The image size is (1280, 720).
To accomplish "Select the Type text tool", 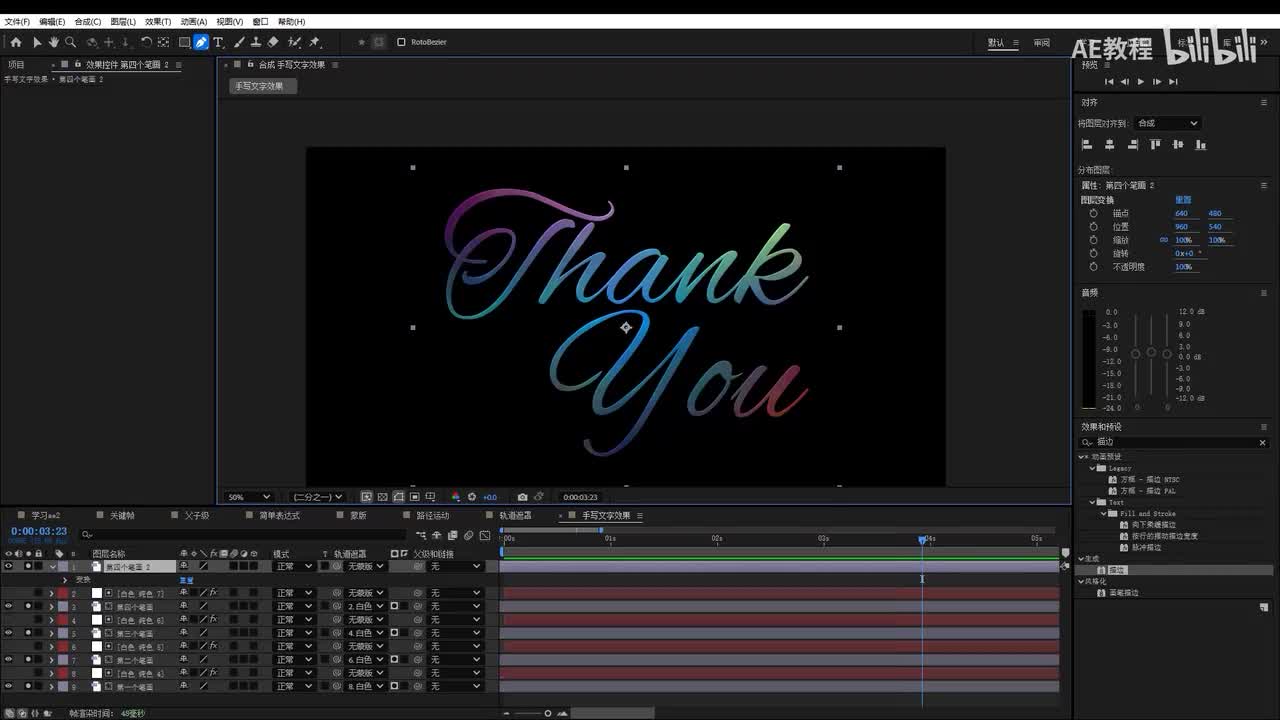I will click(218, 42).
